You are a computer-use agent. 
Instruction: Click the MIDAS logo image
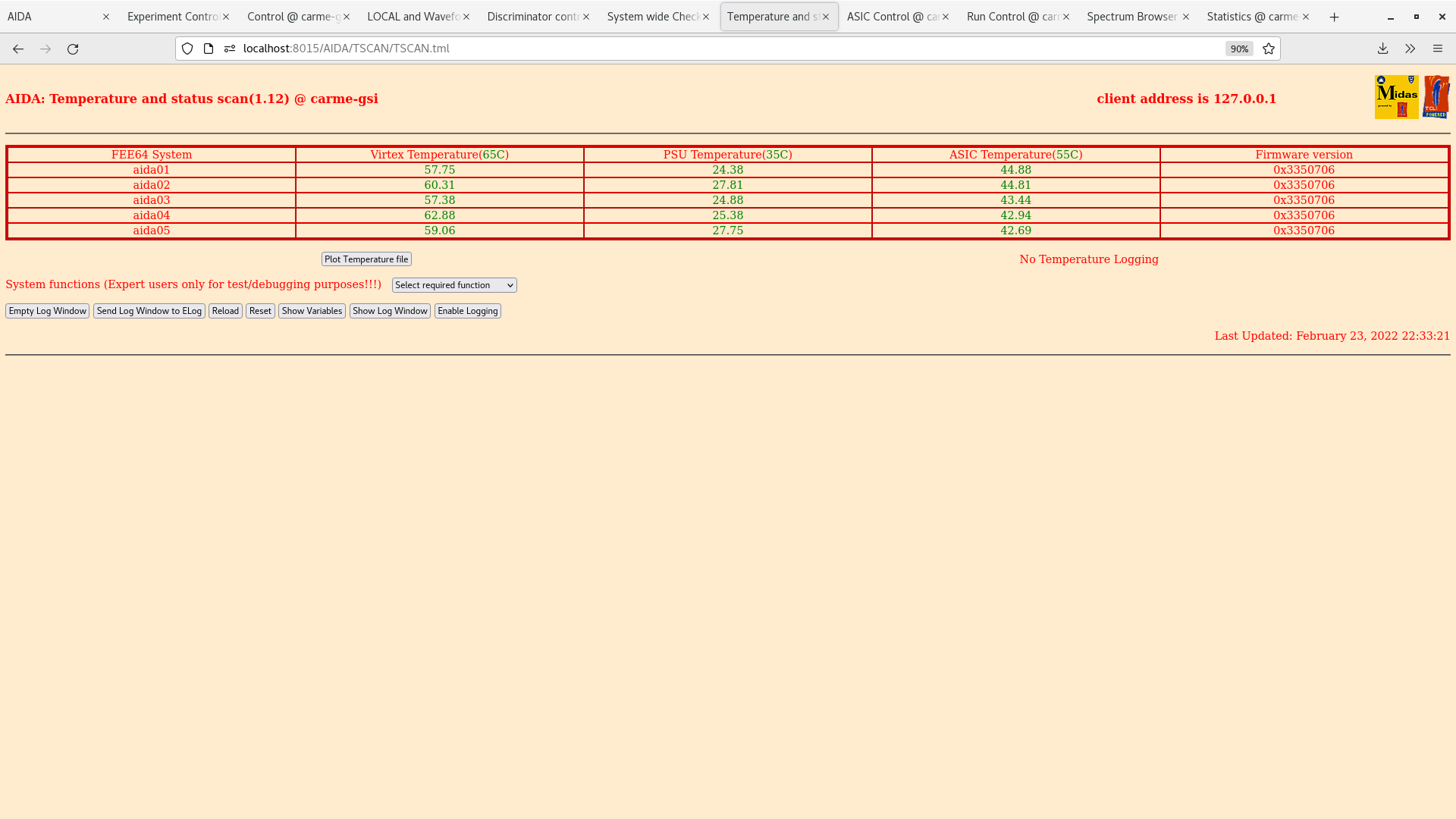click(x=1396, y=97)
